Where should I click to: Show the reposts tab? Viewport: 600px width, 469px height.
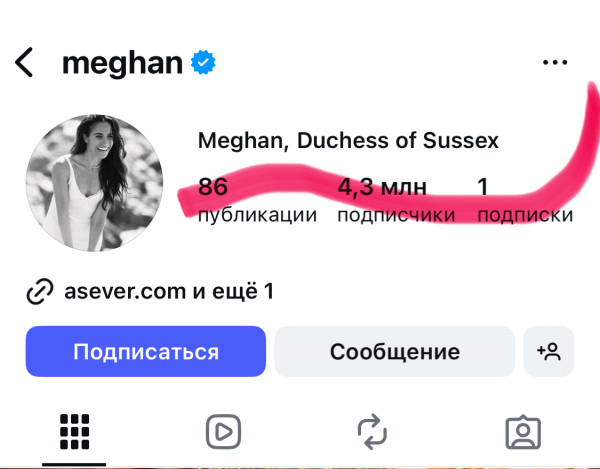pos(372,431)
